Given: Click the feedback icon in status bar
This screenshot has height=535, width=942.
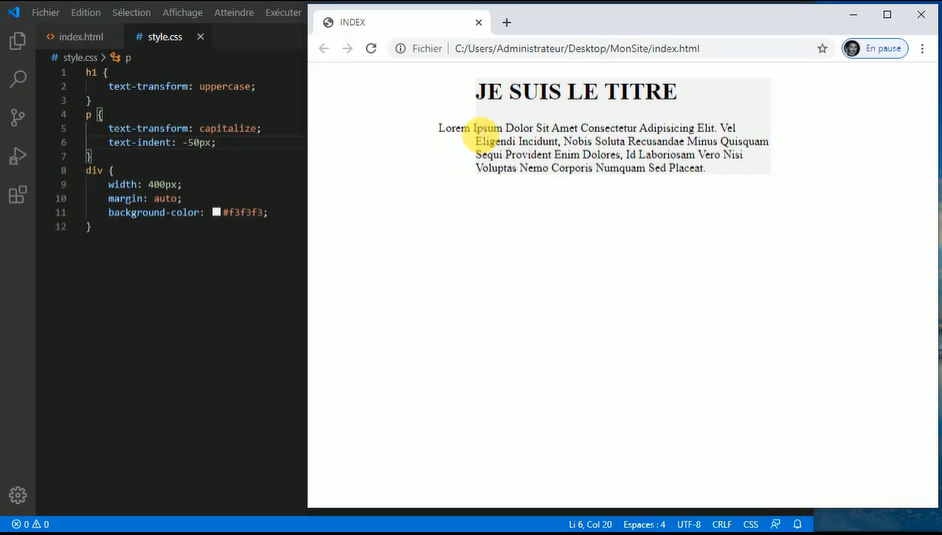Looking at the screenshot, I should [776, 524].
